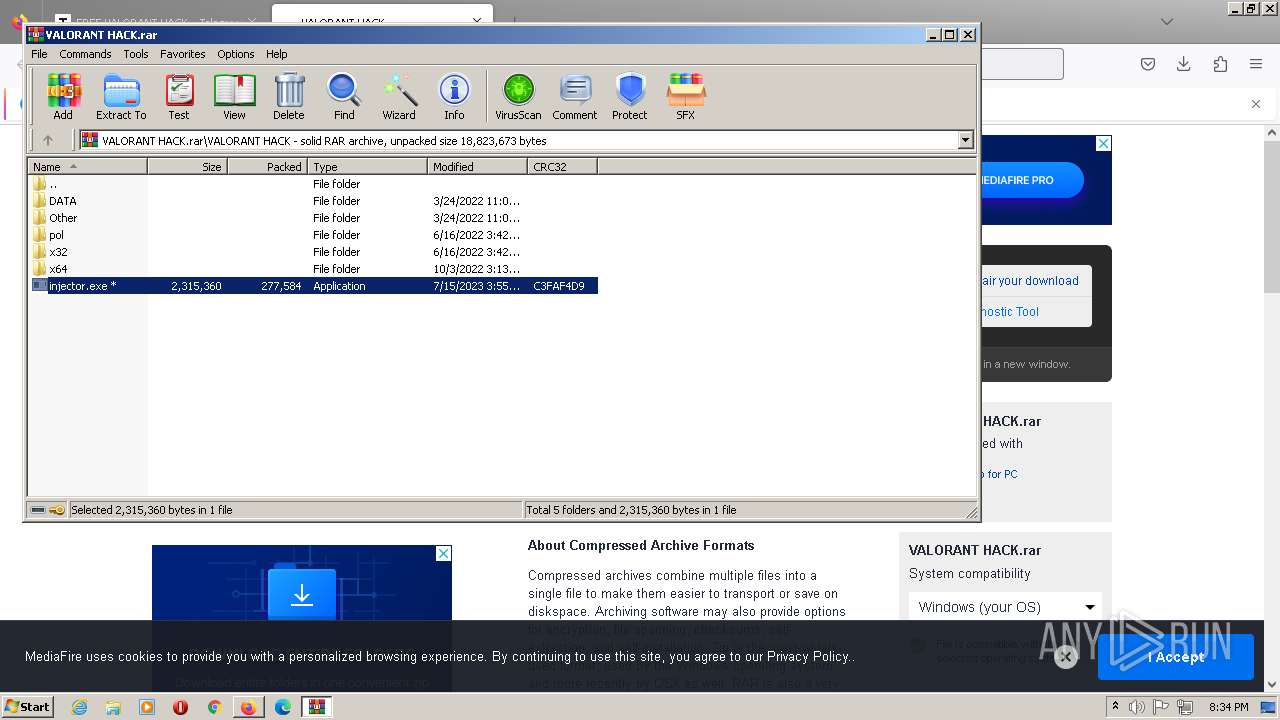Select the x64 folder
Image resolution: width=1280 pixels, height=720 pixels.
pos(58,269)
